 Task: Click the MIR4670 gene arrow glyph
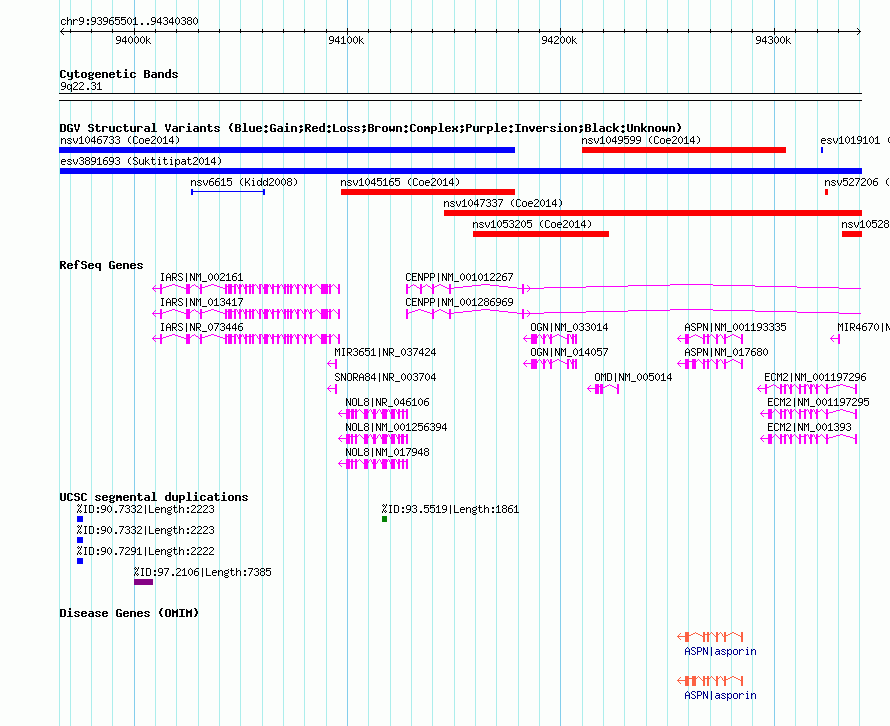pyautogui.click(x=835, y=339)
